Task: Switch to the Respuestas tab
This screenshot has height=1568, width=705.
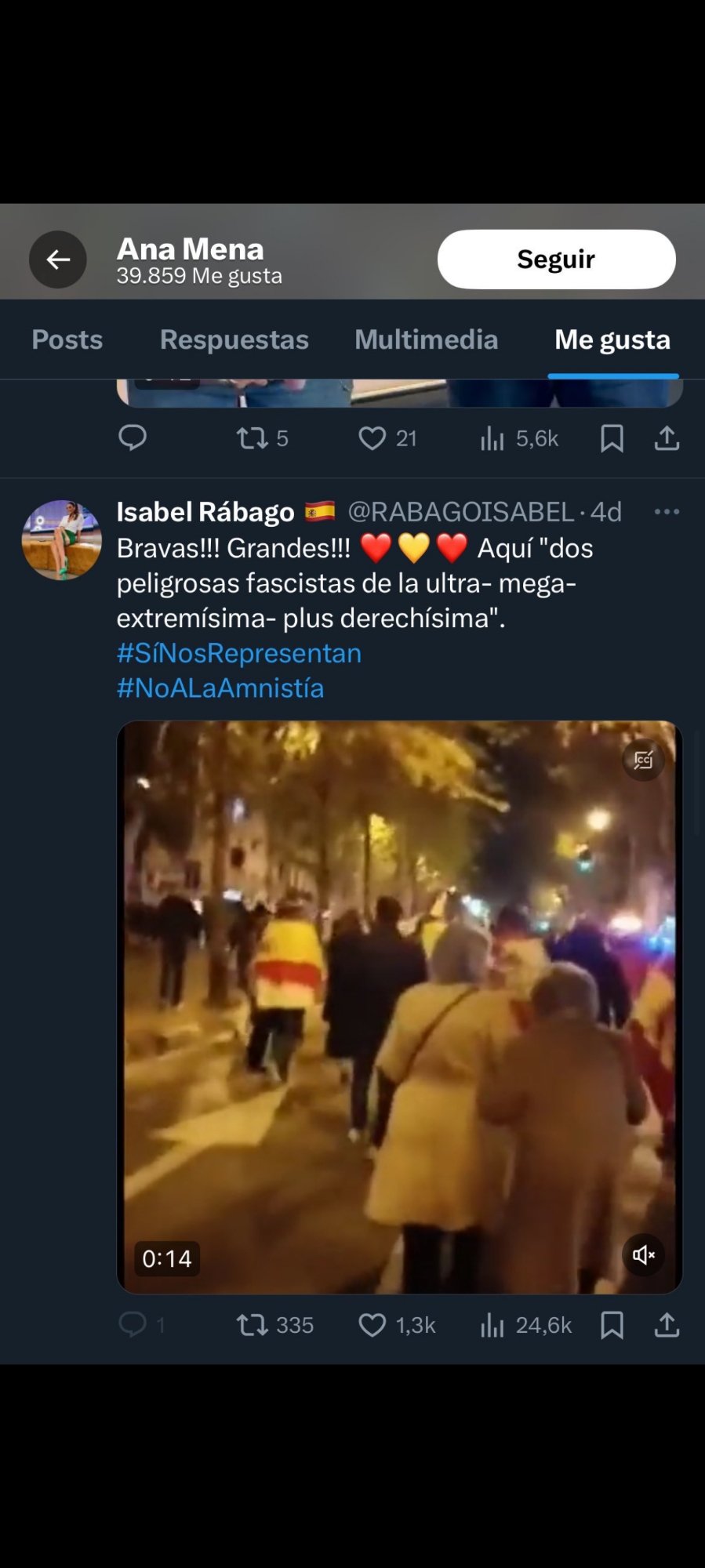Action: tap(234, 339)
